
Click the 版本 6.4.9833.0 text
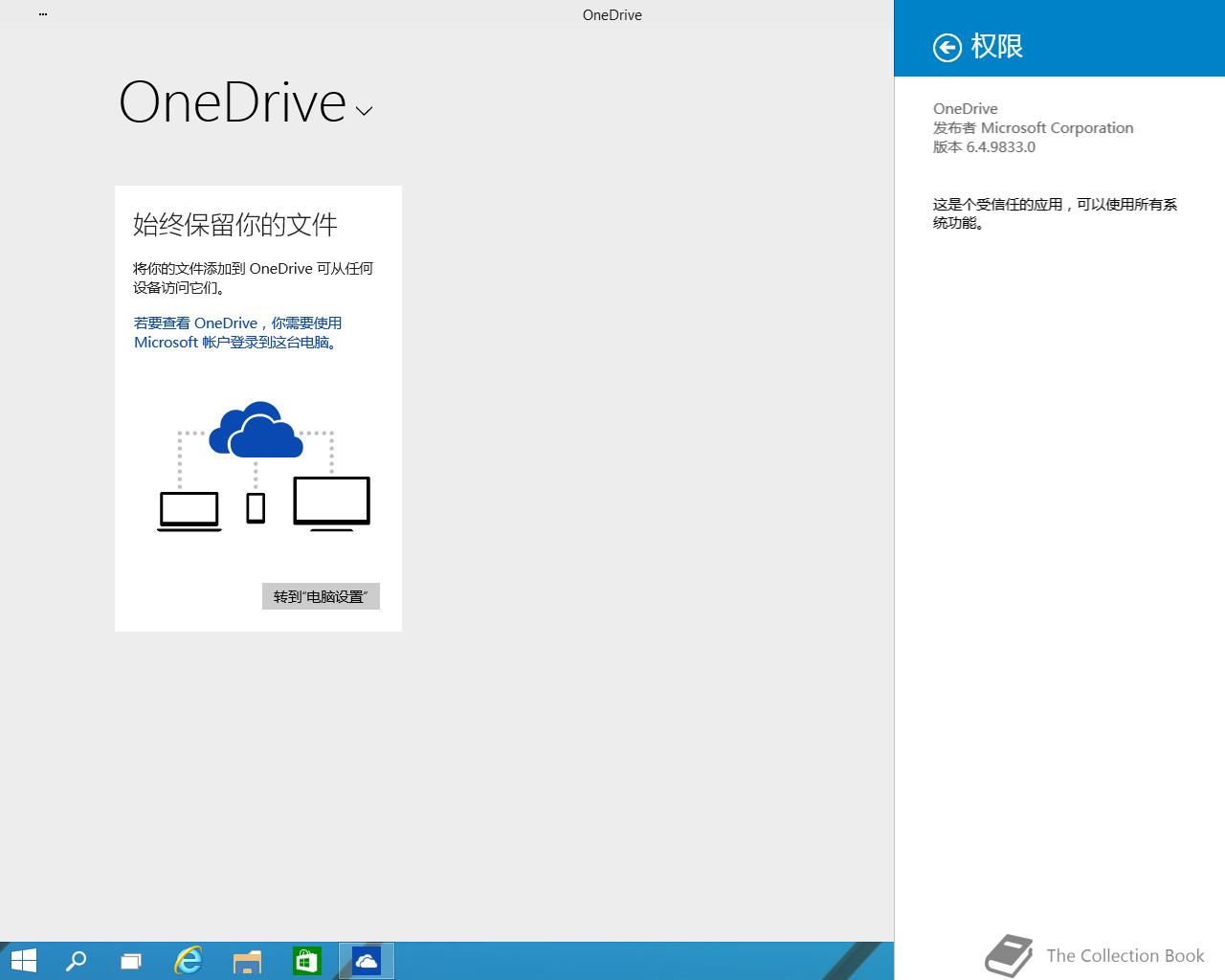coord(984,146)
